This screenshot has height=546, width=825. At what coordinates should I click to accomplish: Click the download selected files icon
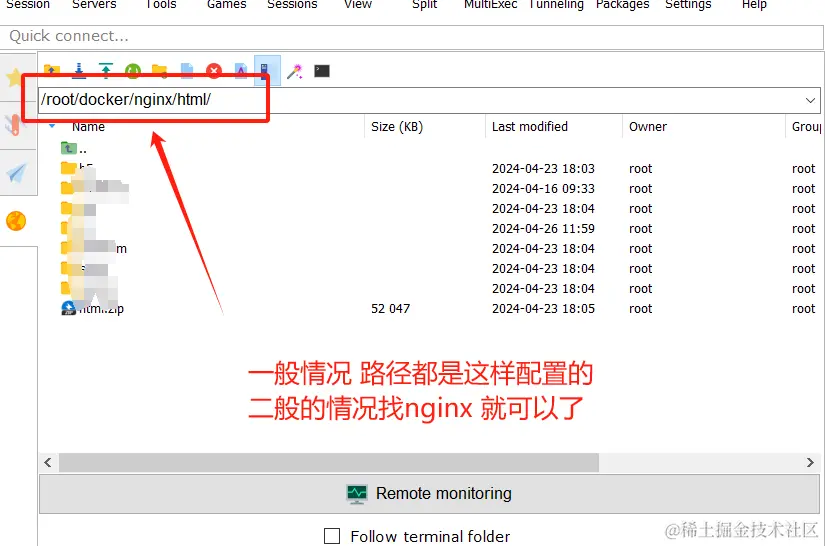[x=79, y=71]
